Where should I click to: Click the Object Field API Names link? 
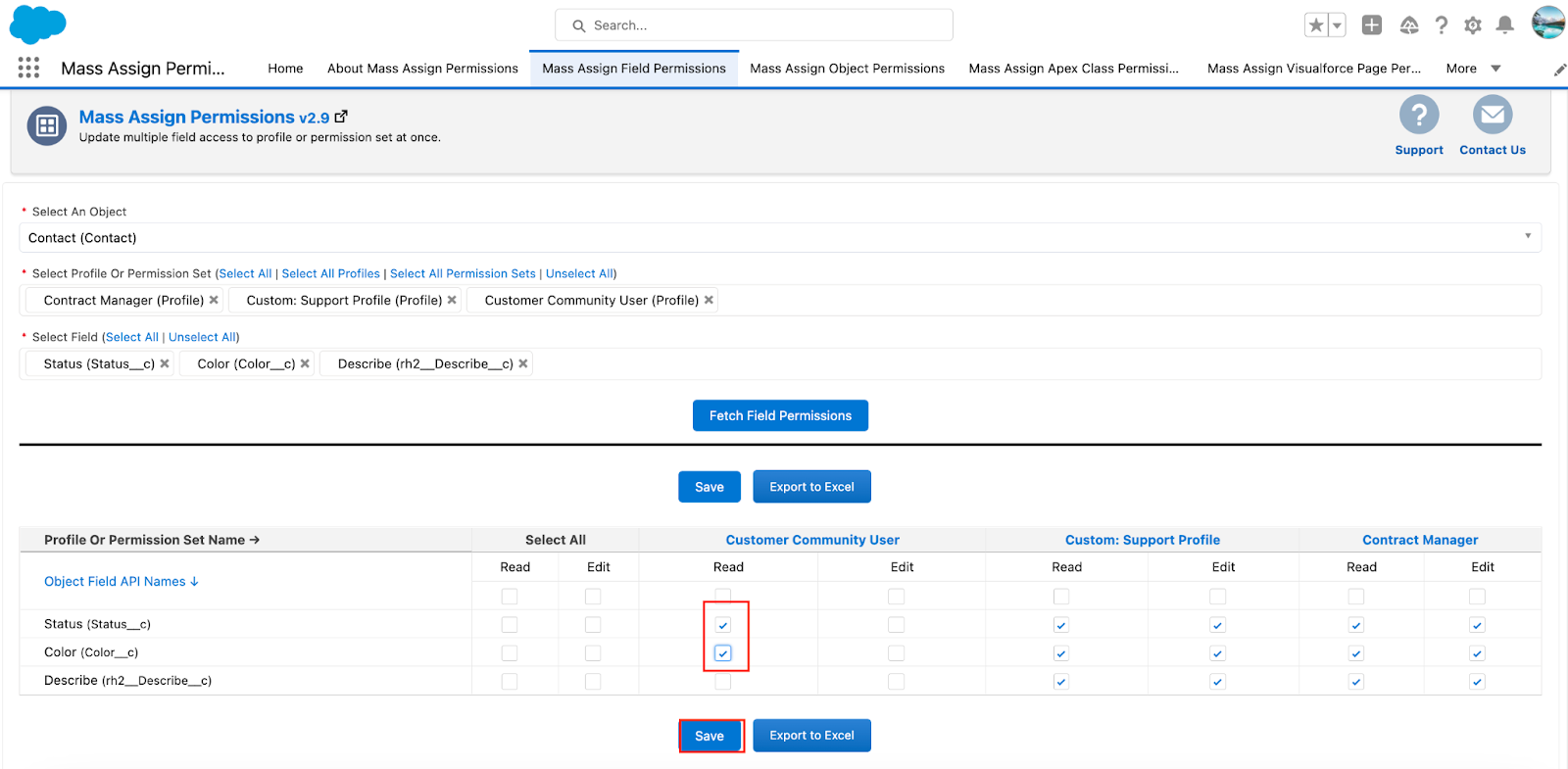tap(122, 581)
